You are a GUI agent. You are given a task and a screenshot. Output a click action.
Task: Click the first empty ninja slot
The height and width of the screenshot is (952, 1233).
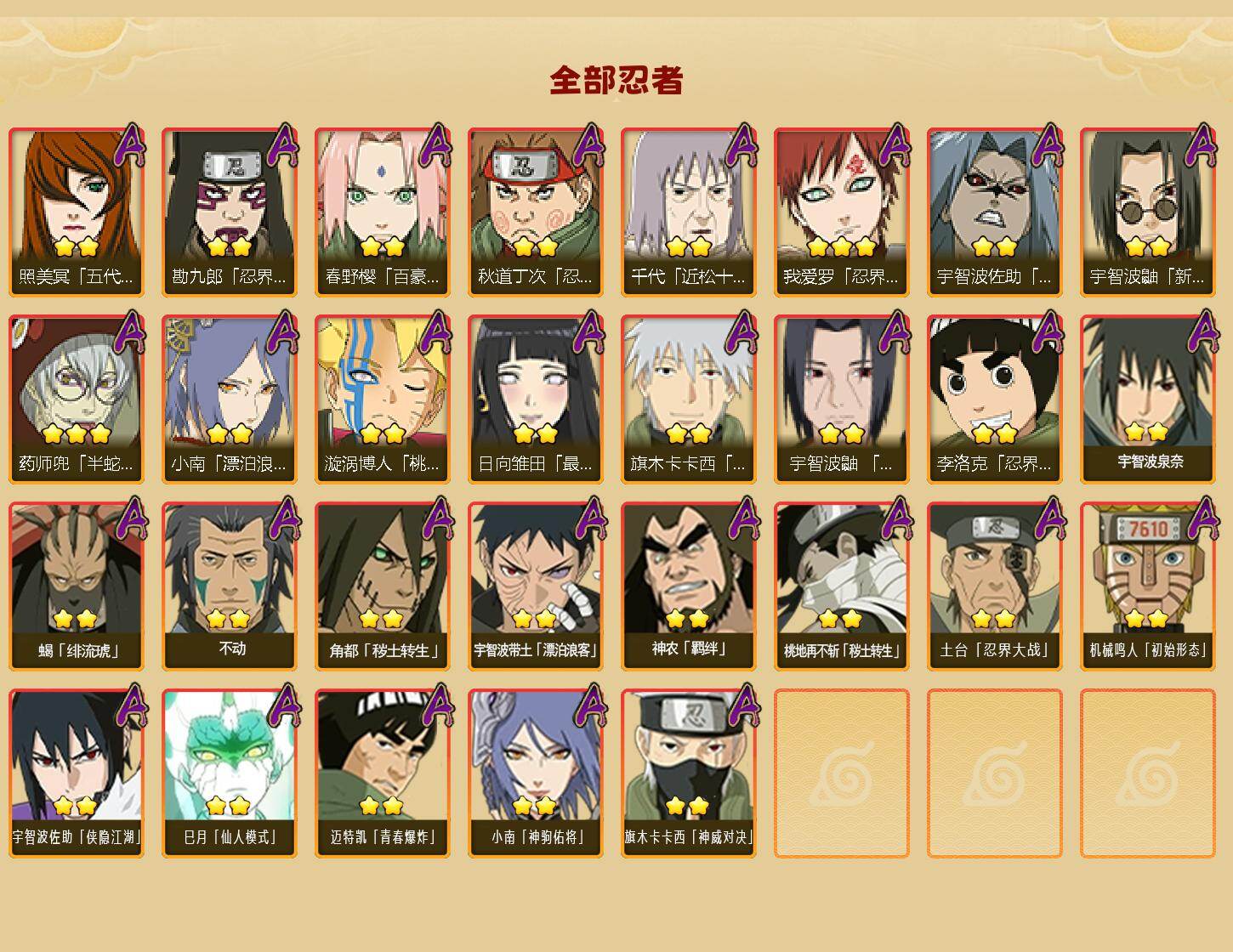[842, 773]
